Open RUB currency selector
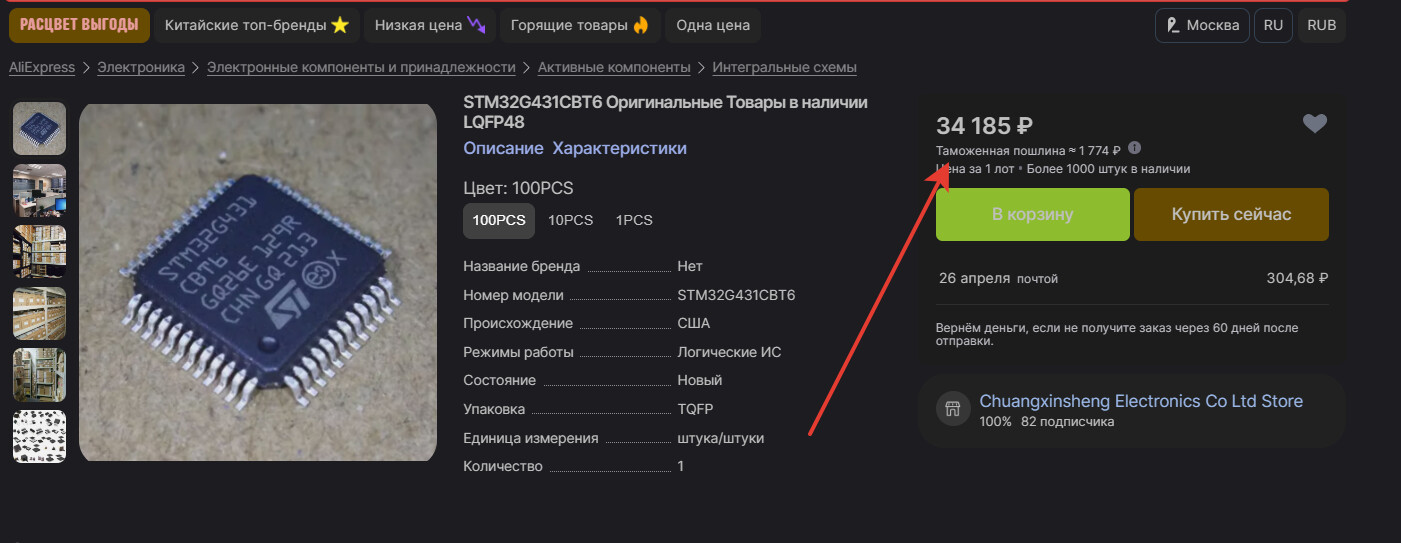 click(x=1321, y=25)
